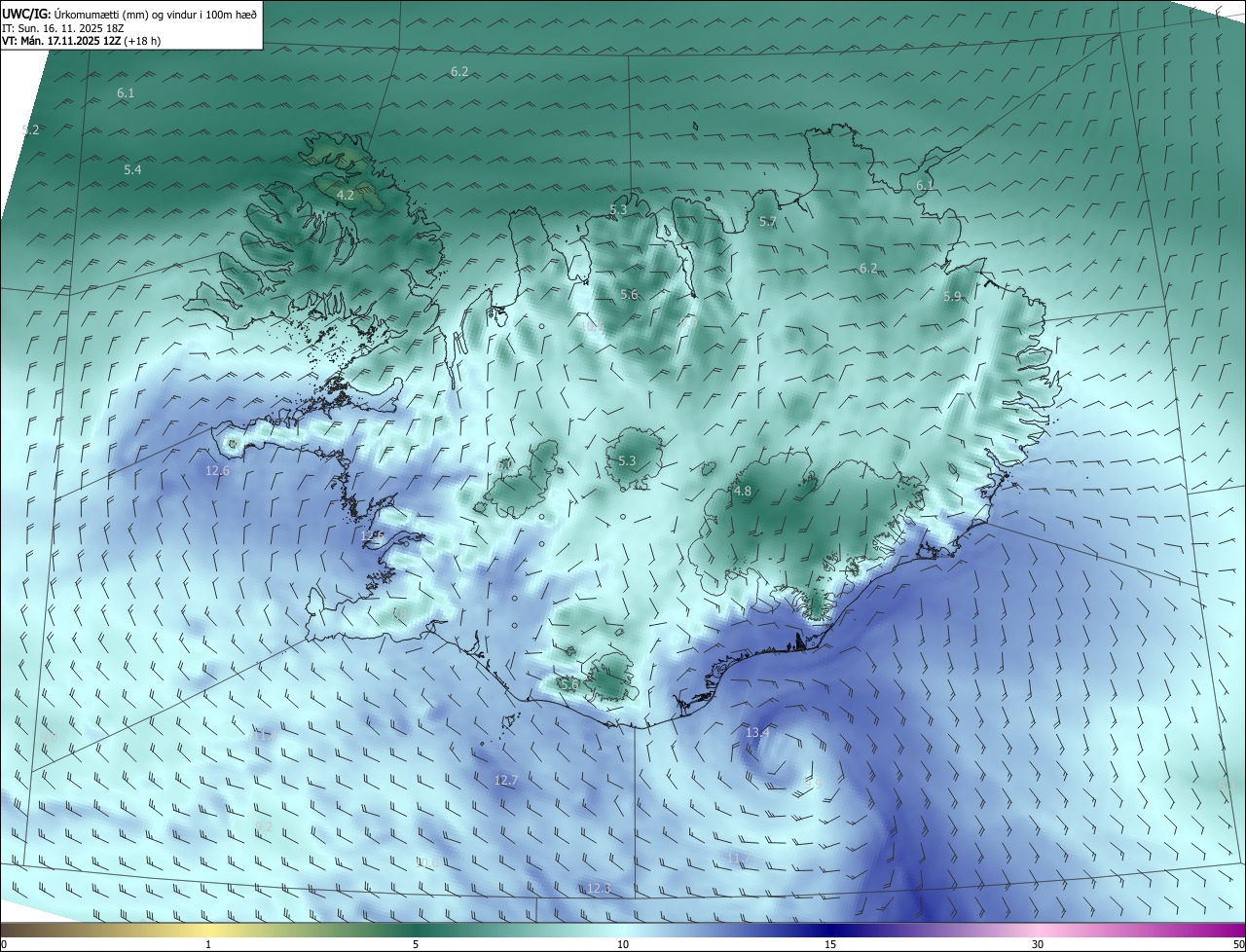Click the colorbar tick label 10
Image resolution: width=1246 pixels, height=952 pixels.
[x=623, y=944]
